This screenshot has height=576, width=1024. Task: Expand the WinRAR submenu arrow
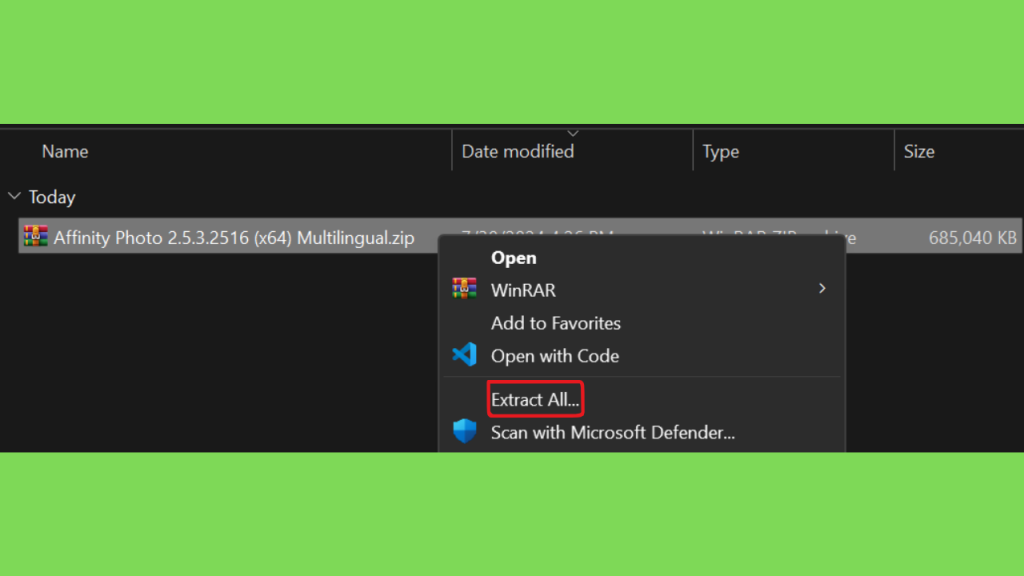pos(822,289)
